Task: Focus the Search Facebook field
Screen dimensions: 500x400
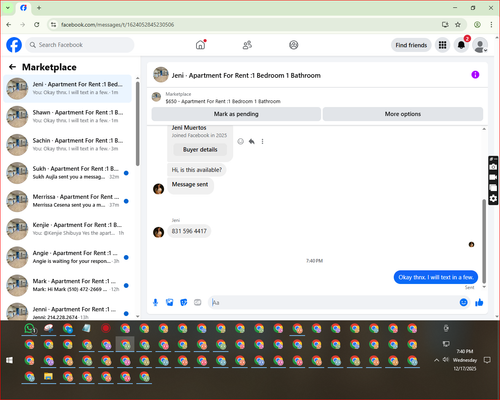Action: (80, 45)
